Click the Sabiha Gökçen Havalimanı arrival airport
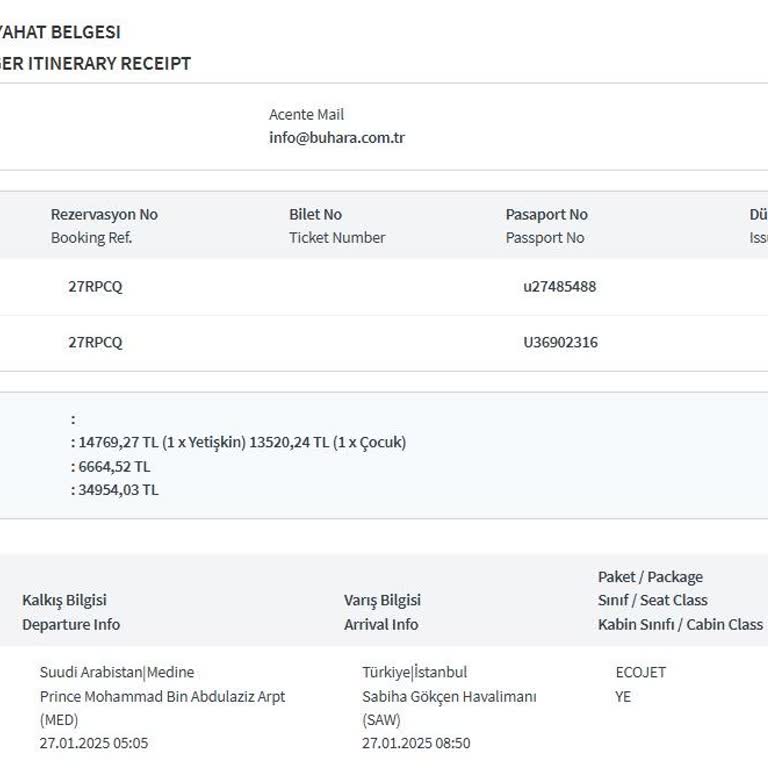Viewport: 768px width, 768px height. (449, 696)
